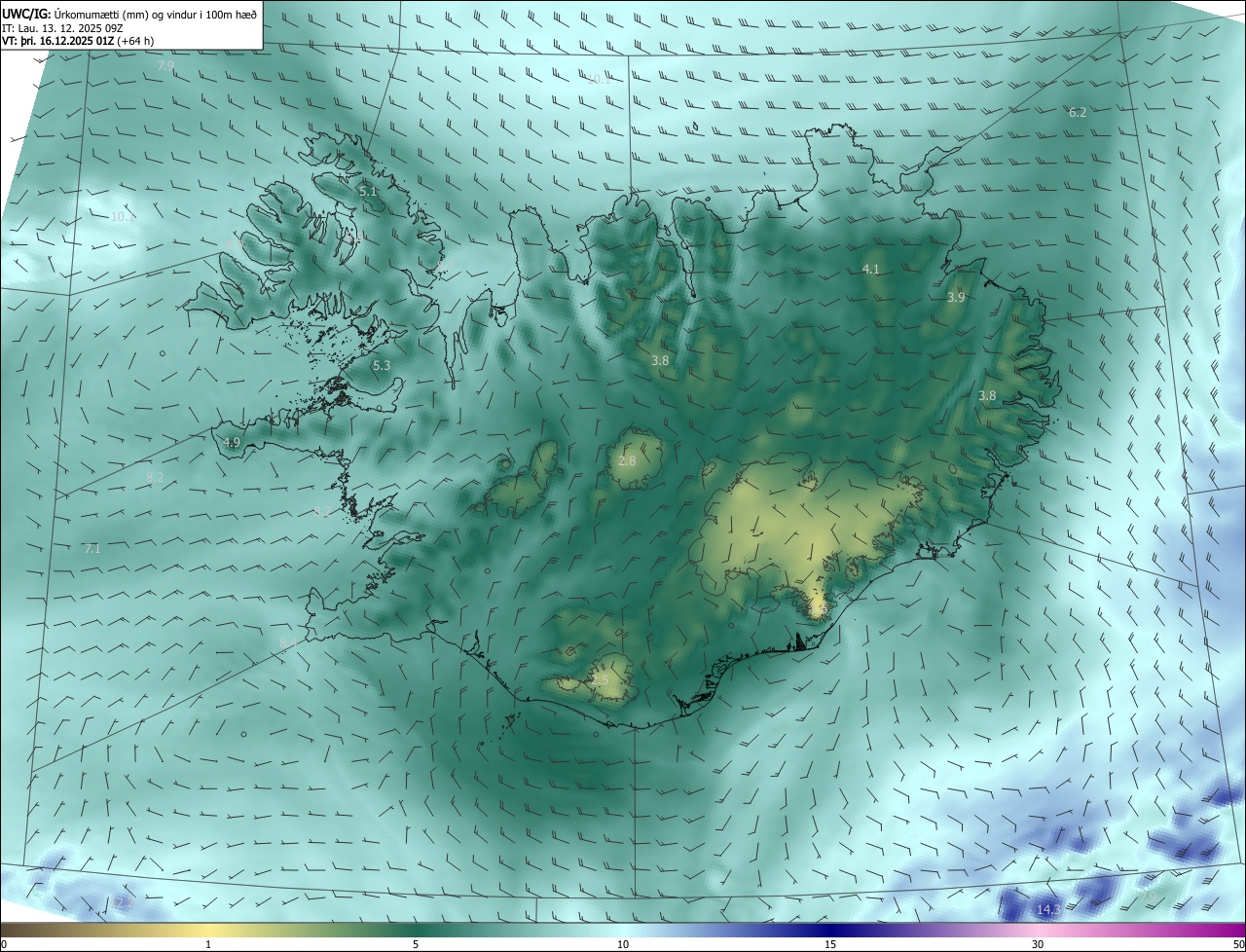Click the 50 tick on the color scale
Viewport: 1246px width, 952px height.
(x=1238, y=944)
